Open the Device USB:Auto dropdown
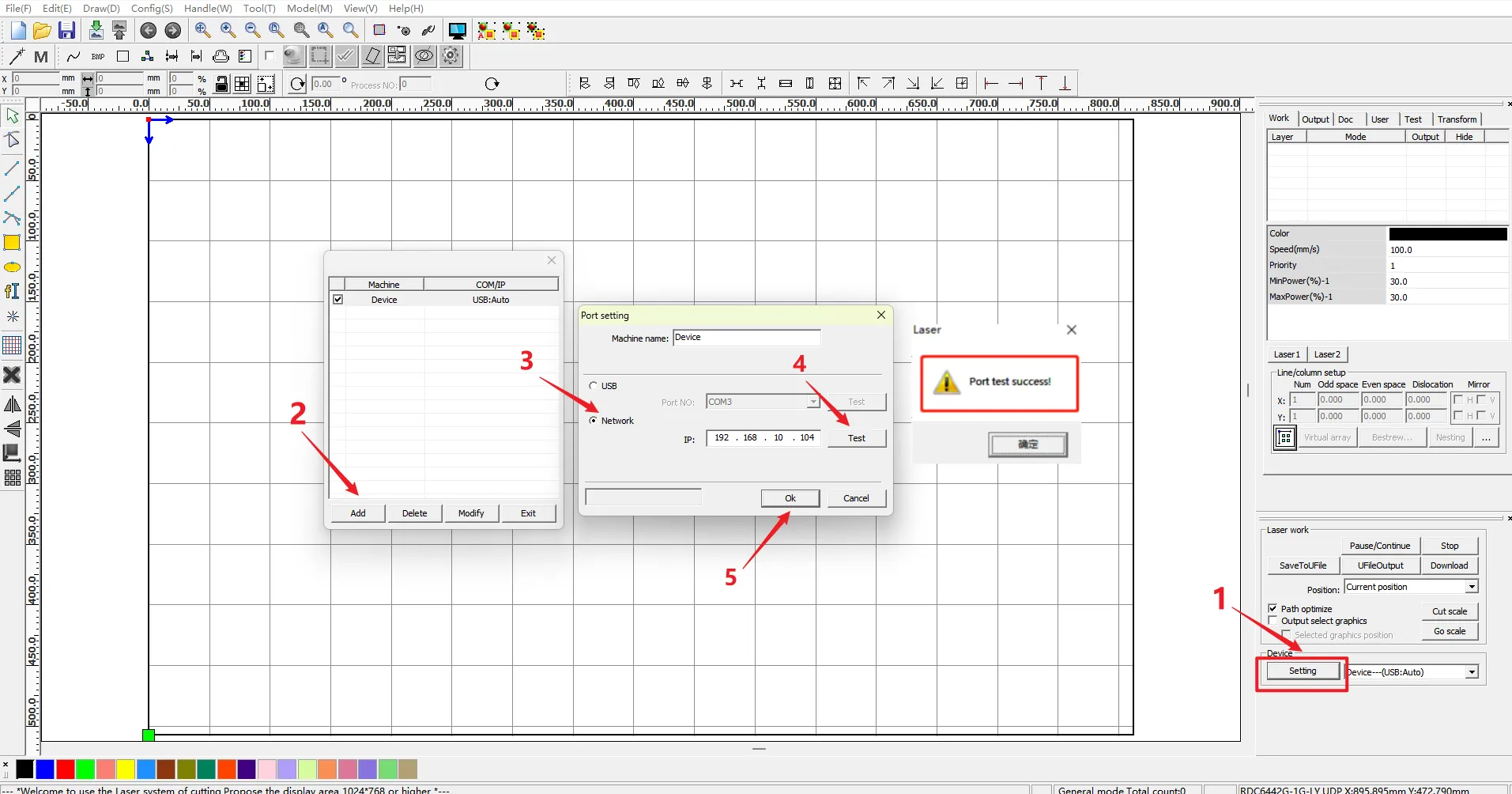Viewport: 1512px width, 794px height. click(1472, 672)
